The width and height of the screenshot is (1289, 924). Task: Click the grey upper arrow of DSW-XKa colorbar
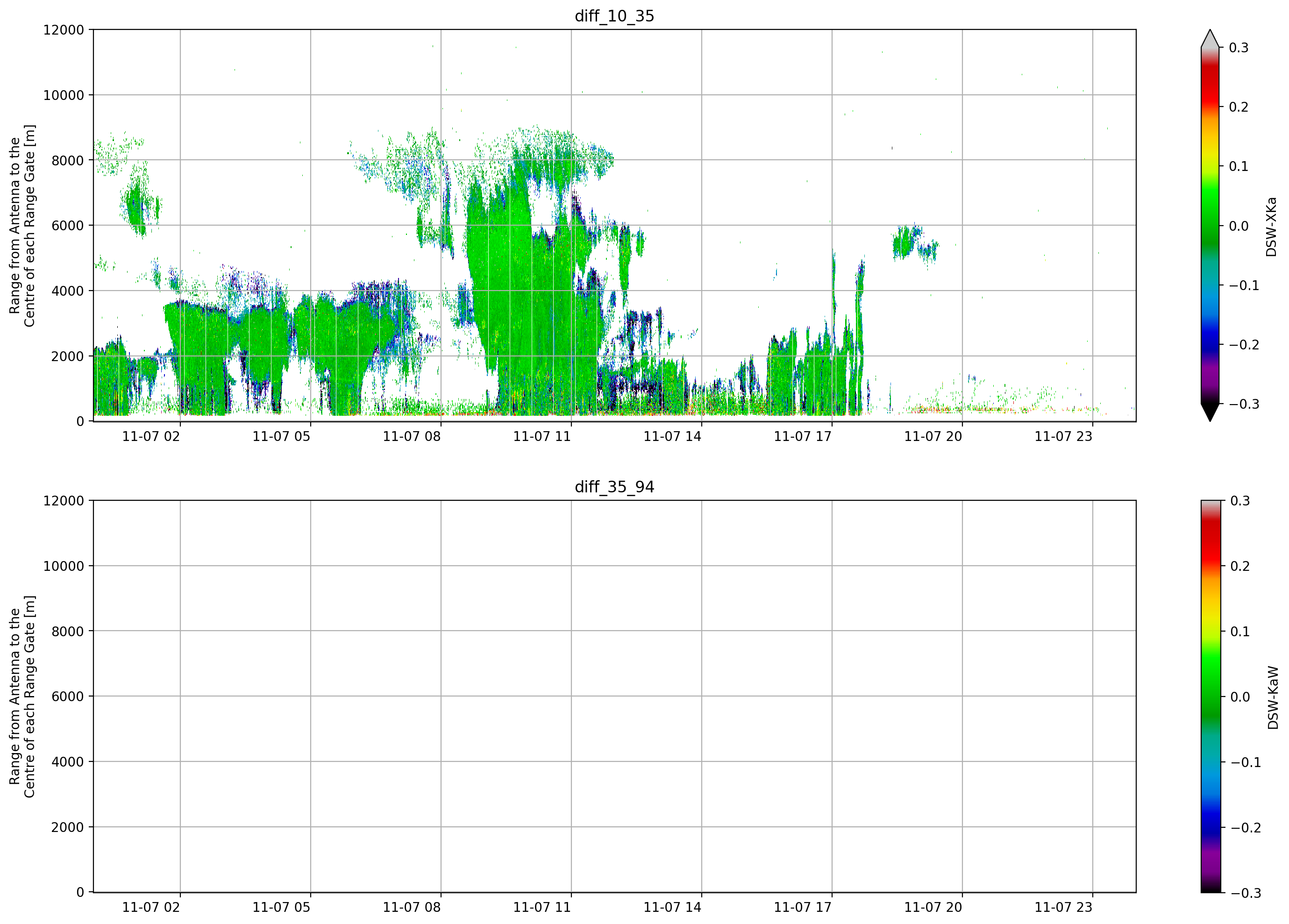[1210, 39]
